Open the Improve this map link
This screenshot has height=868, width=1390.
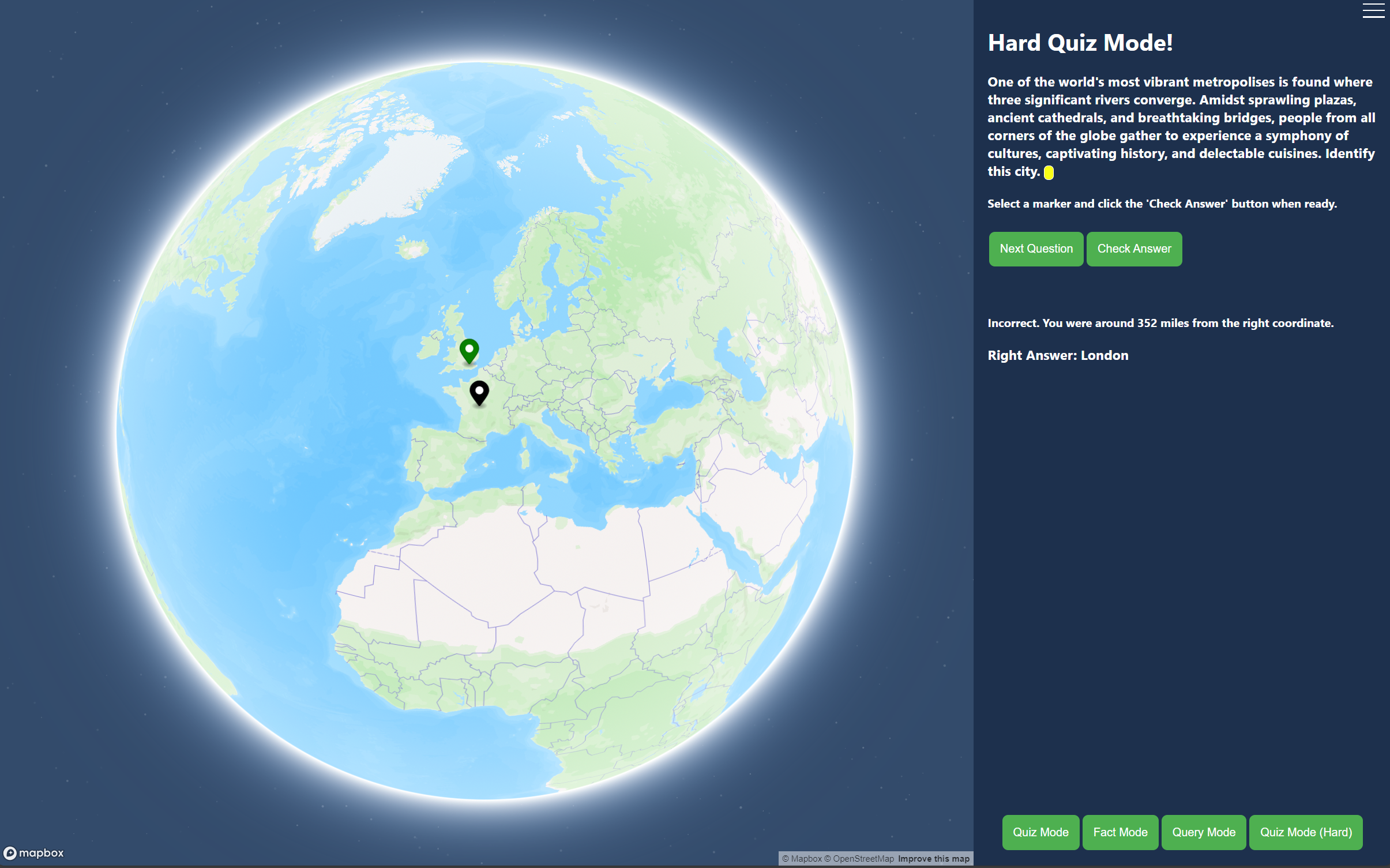pyautogui.click(x=933, y=858)
